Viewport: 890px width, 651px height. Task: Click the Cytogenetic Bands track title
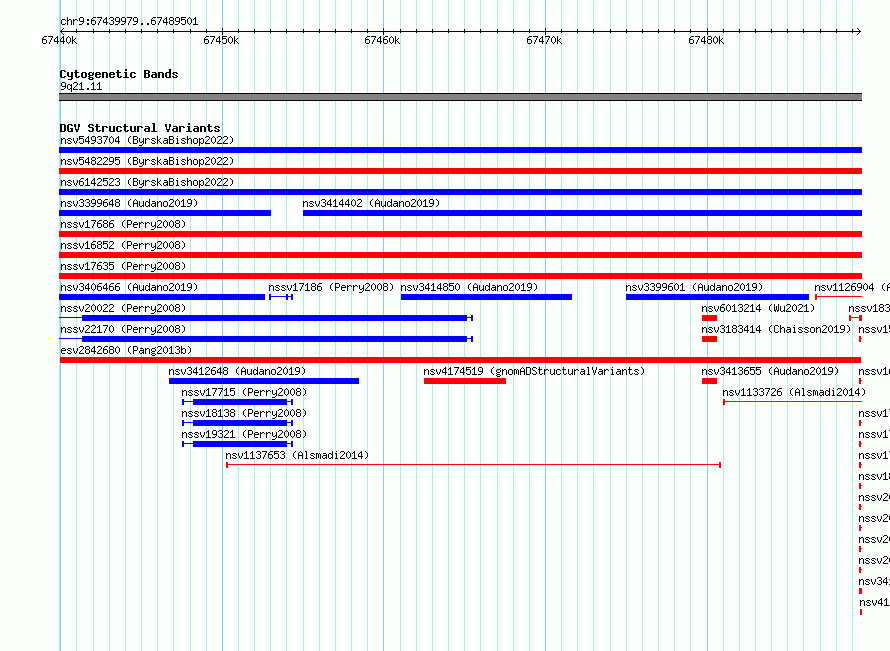pos(119,74)
